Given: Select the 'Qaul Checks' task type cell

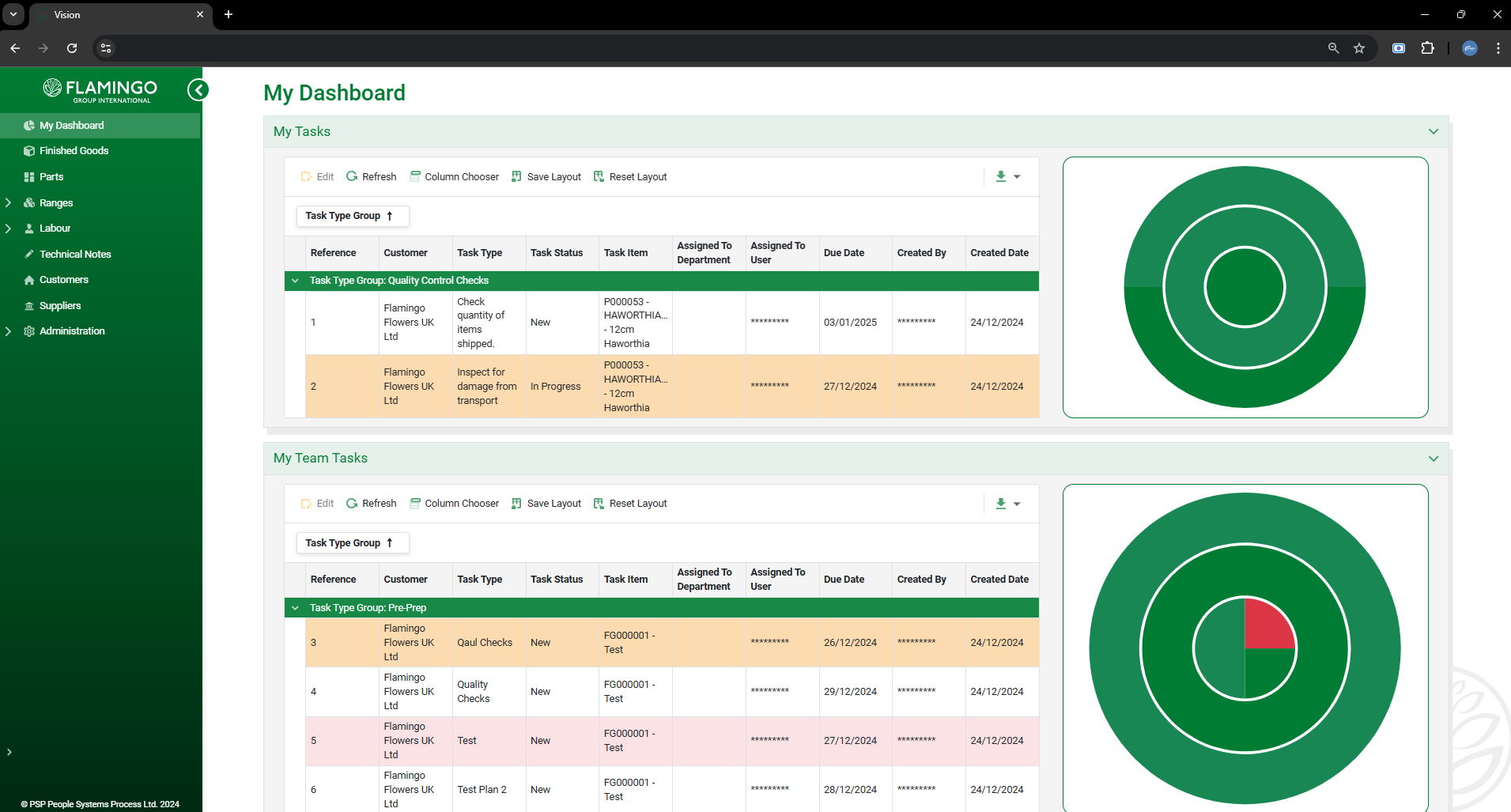Looking at the screenshot, I should [x=489, y=643].
